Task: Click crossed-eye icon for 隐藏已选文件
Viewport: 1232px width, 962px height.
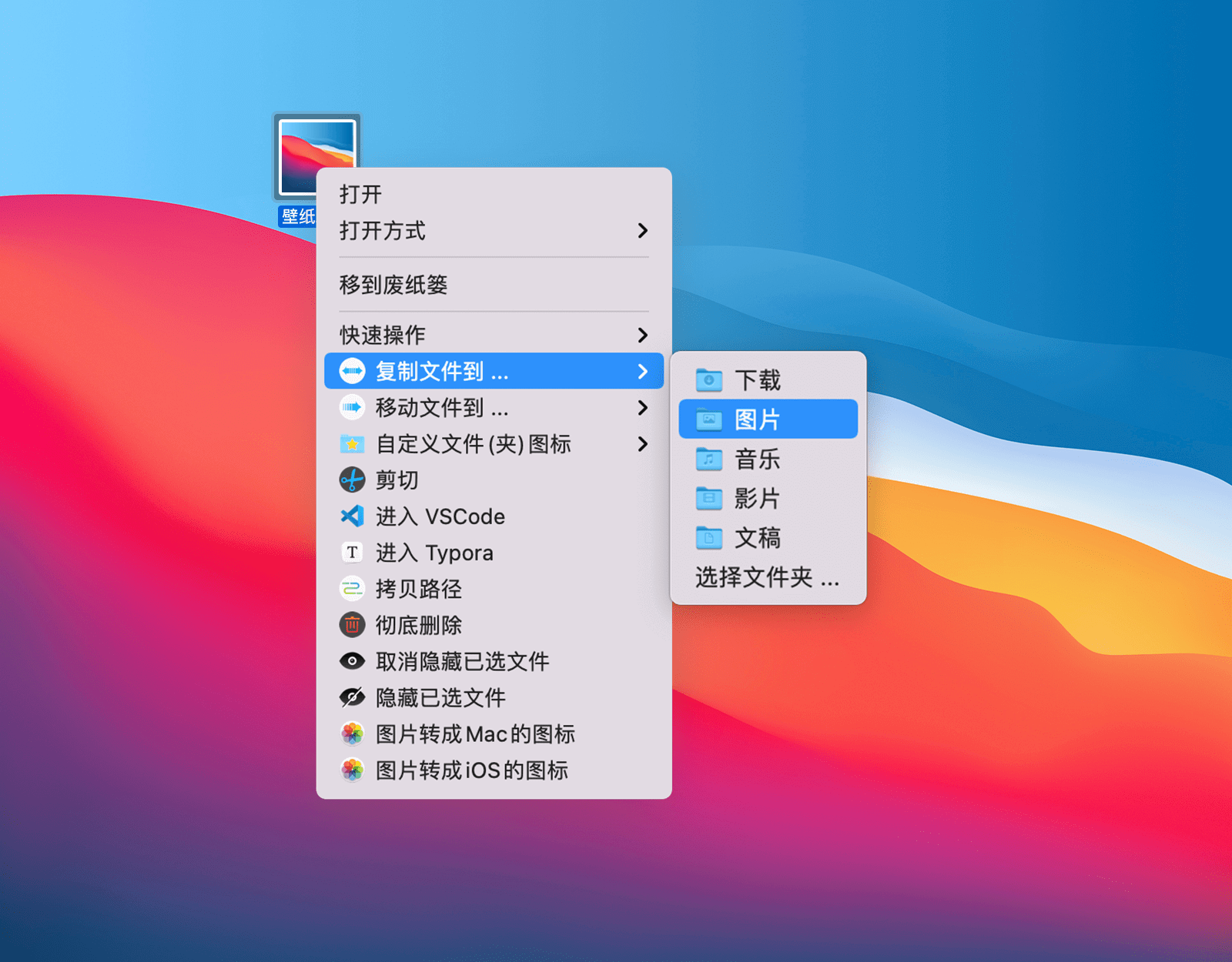Action: (x=352, y=697)
